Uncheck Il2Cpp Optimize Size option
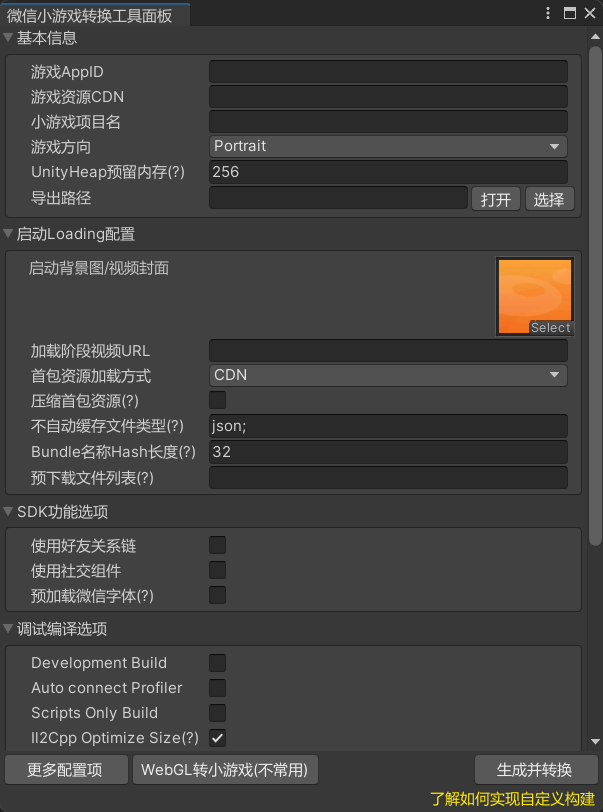603x812 pixels. 217,738
